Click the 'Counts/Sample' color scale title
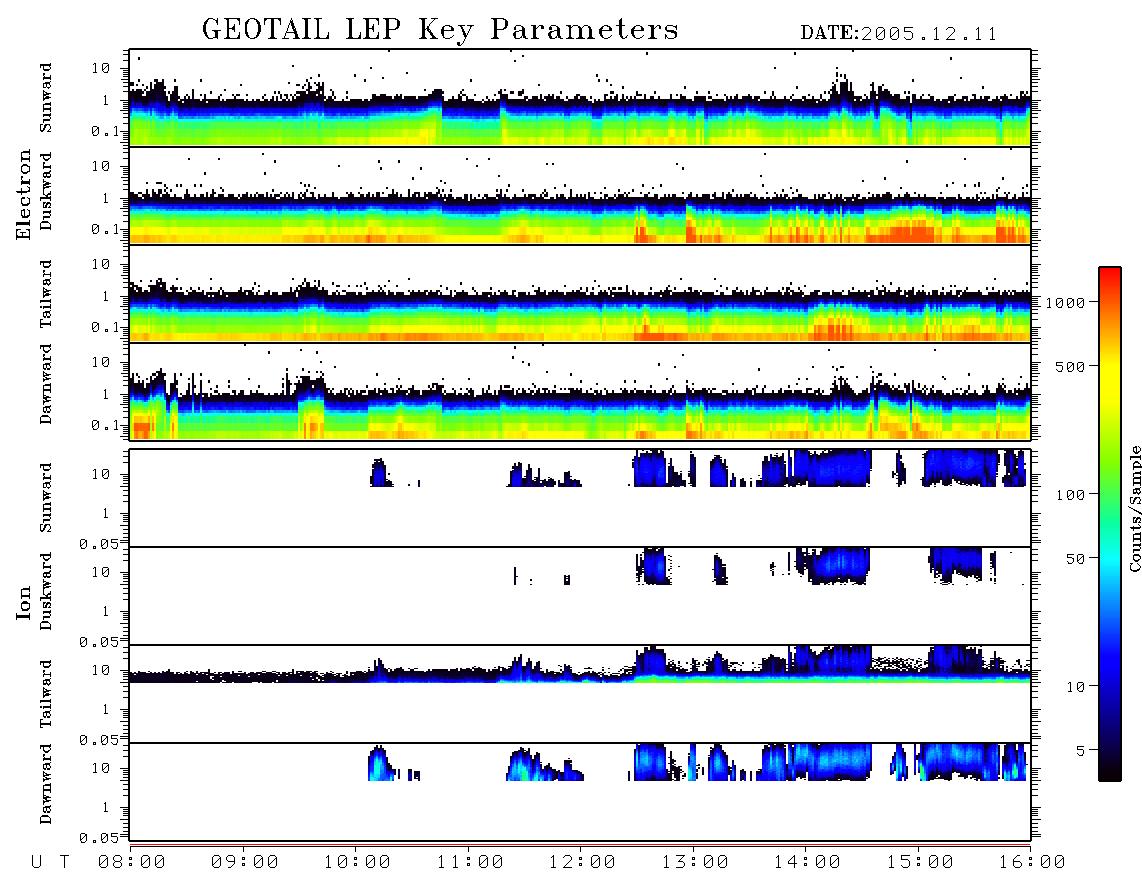 (x=1134, y=509)
